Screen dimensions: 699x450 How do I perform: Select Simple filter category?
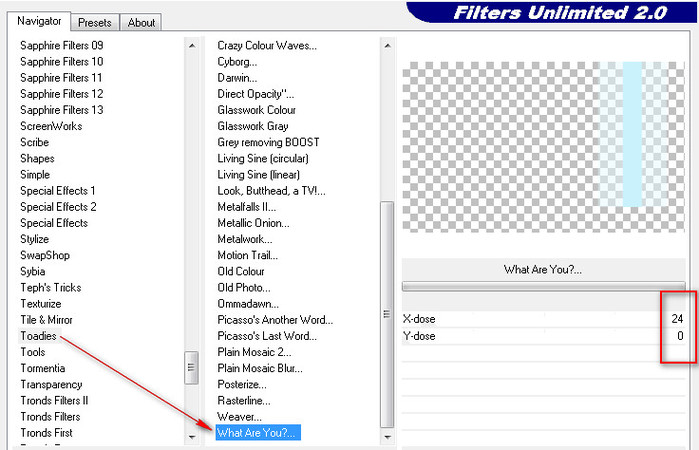[x=35, y=174]
